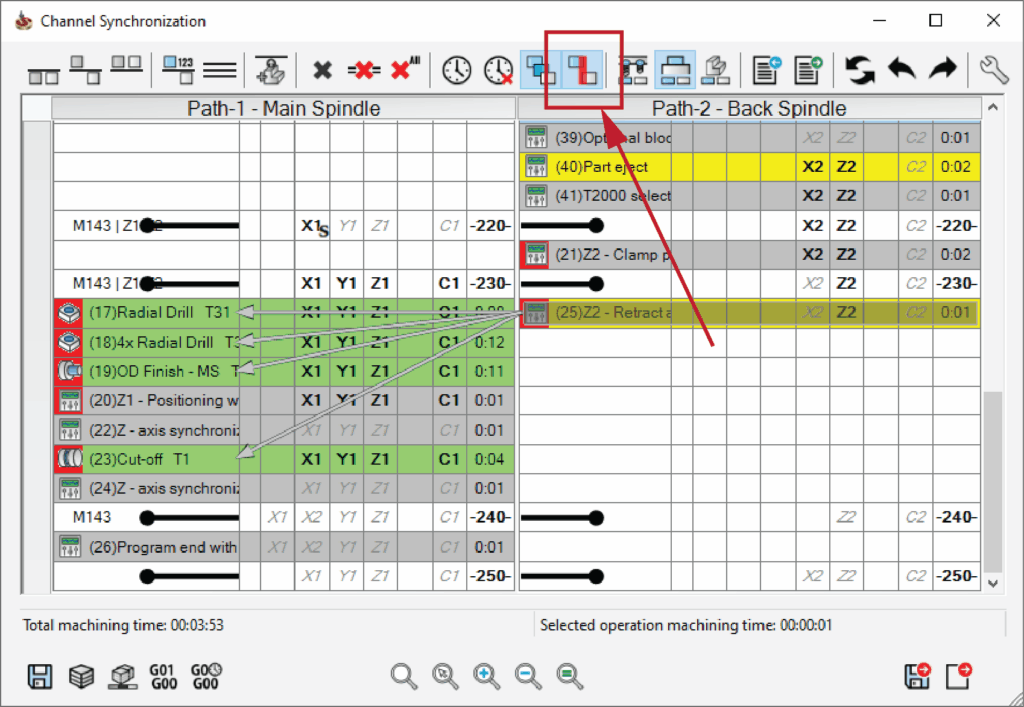The image size is (1024, 707).
Task: Select the (40)Part eject operation row
Action: click(x=612, y=167)
